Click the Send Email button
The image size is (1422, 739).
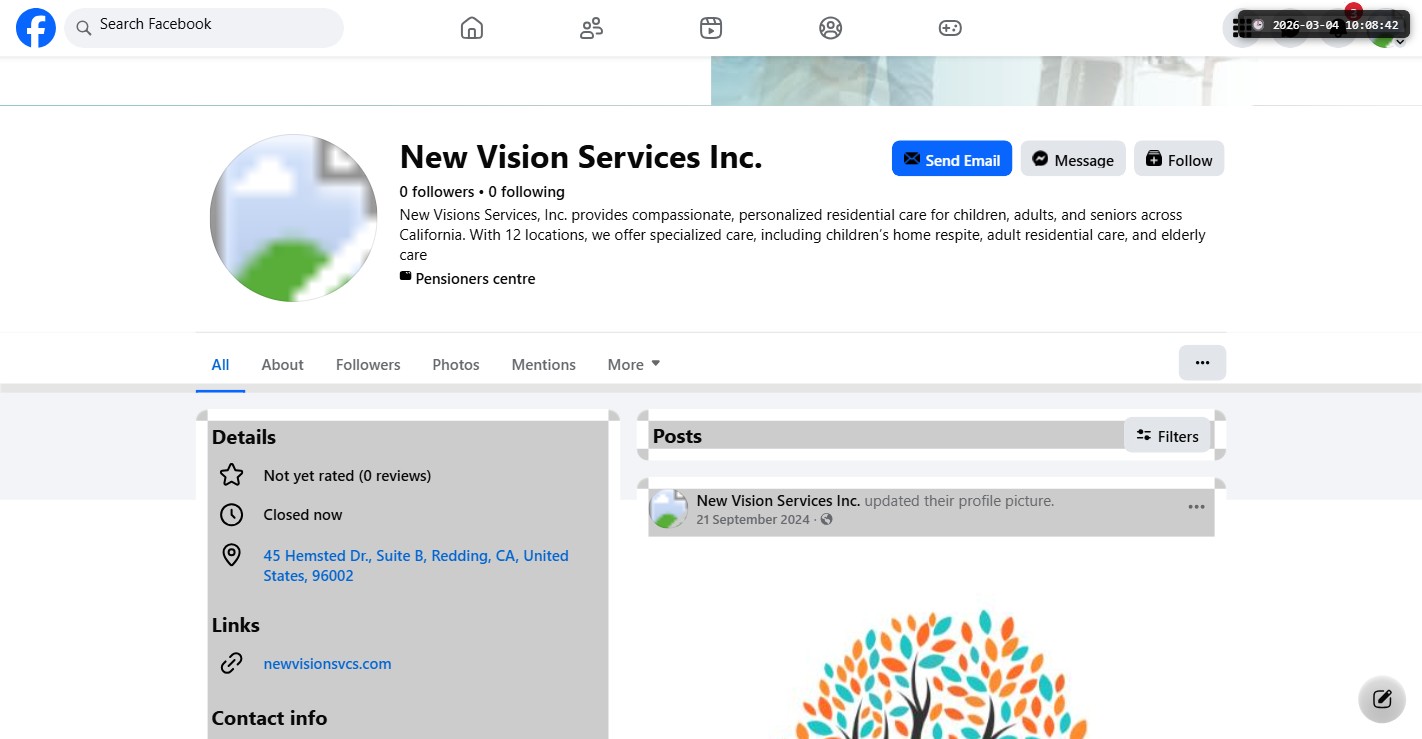(951, 159)
